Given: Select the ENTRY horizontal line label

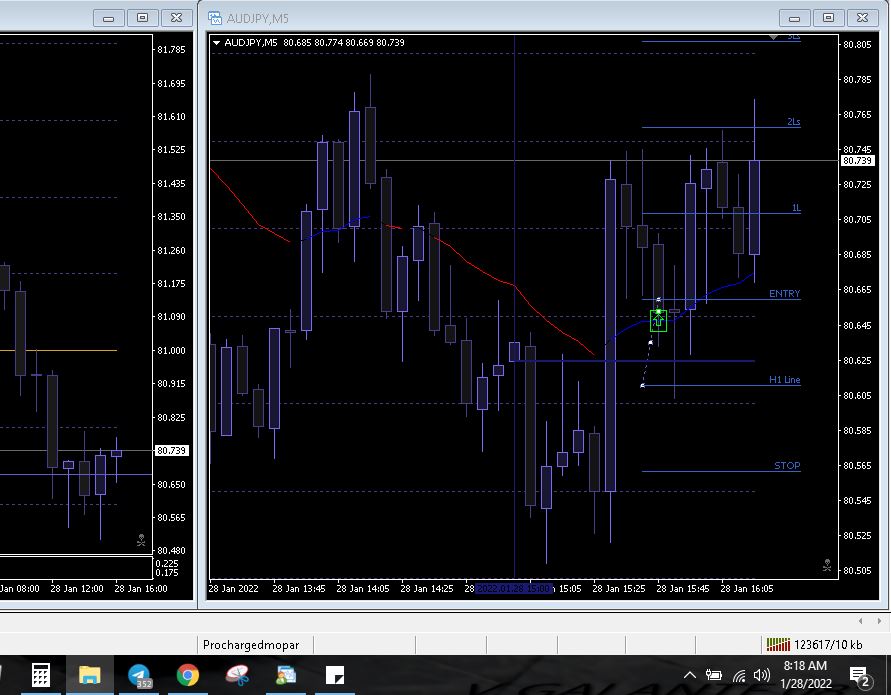Looking at the screenshot, I should click(784, 294).
